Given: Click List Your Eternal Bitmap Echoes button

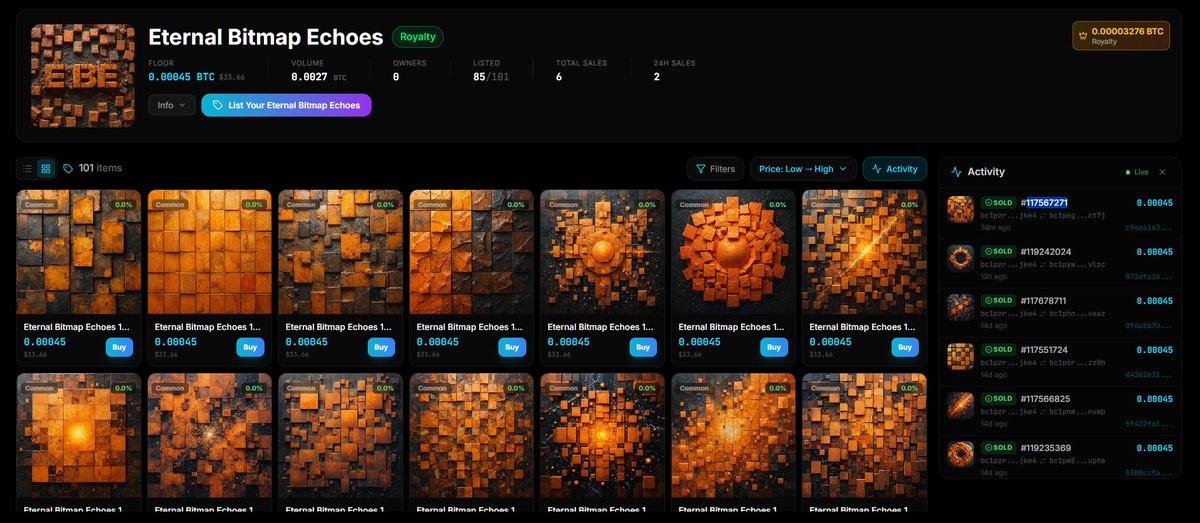Looking at the screenshot, I should coord(286,105).
